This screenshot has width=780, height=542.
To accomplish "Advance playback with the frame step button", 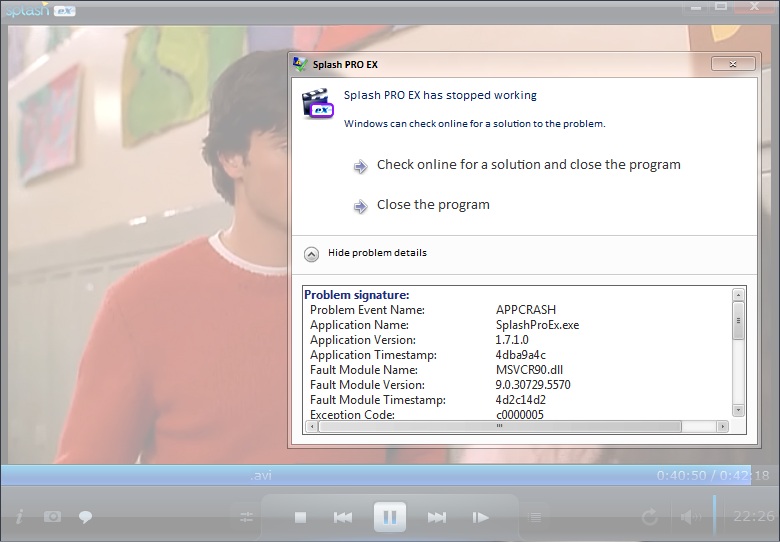I will (x=480, y=518).
